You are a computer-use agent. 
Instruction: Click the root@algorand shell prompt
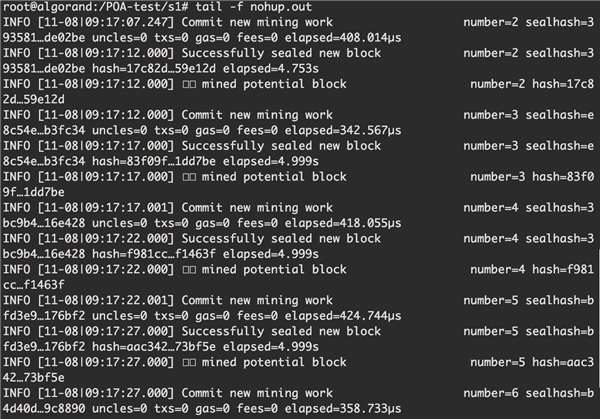(96, 7)
